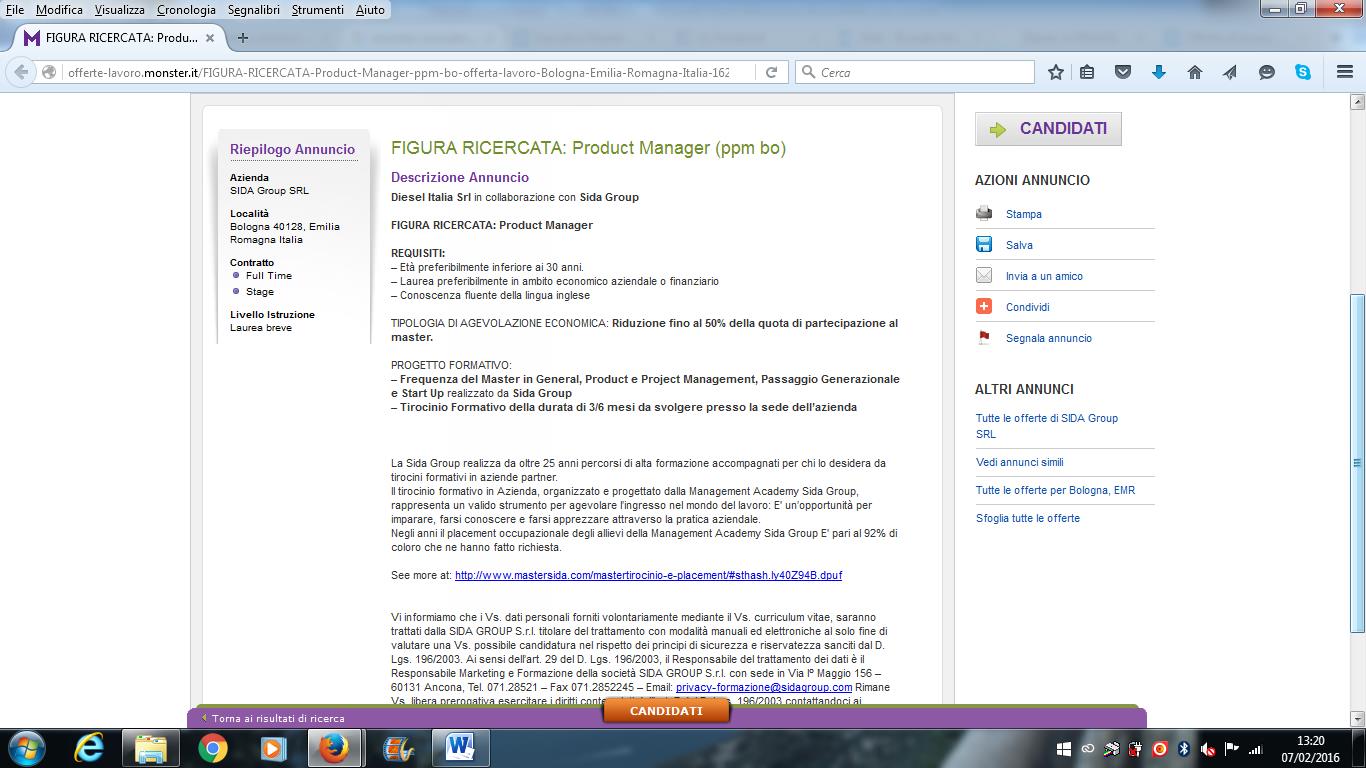Open the chat smiley toolbar icon

coord(1267,72)
